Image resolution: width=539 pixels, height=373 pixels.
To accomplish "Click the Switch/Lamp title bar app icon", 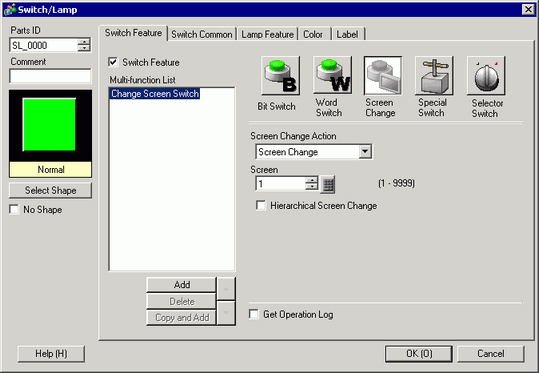I will 10,10.
